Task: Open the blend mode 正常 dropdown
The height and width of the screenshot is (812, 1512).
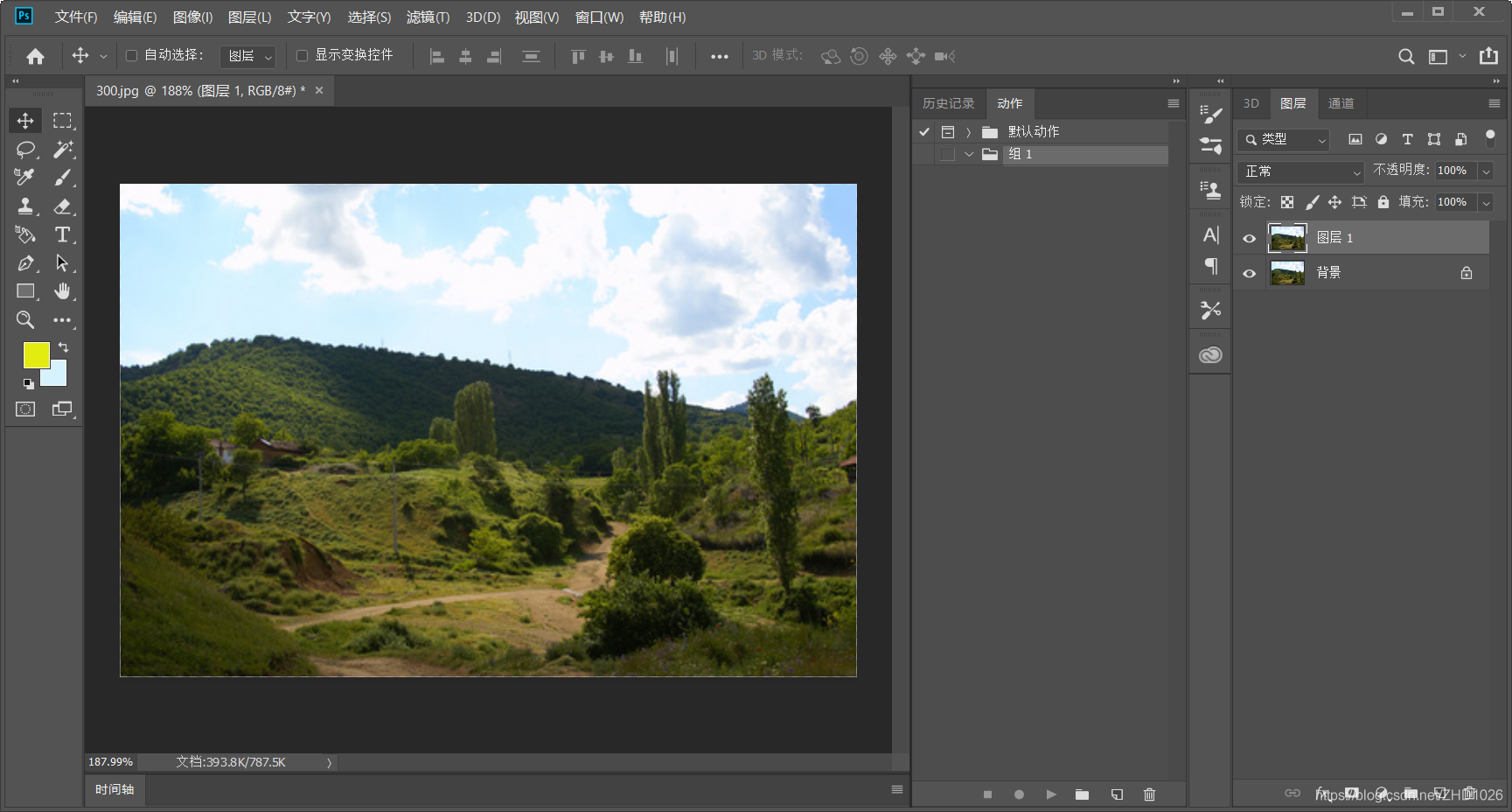Action: [1301, 171]
